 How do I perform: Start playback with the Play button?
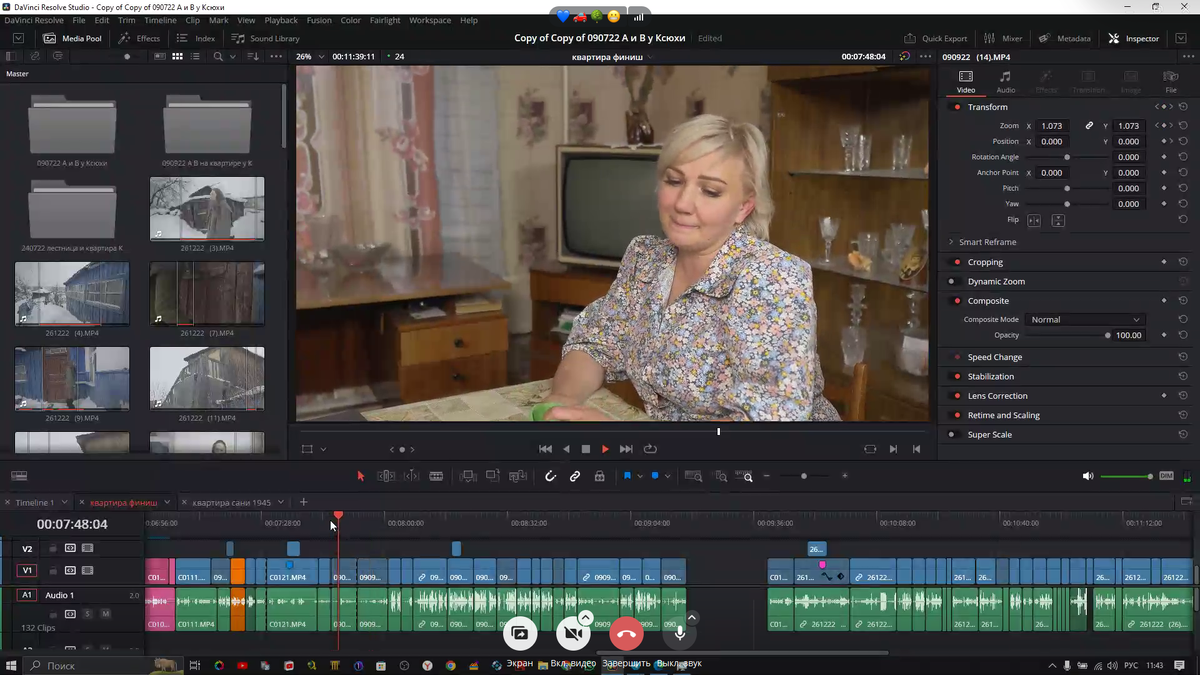point(605,449)
